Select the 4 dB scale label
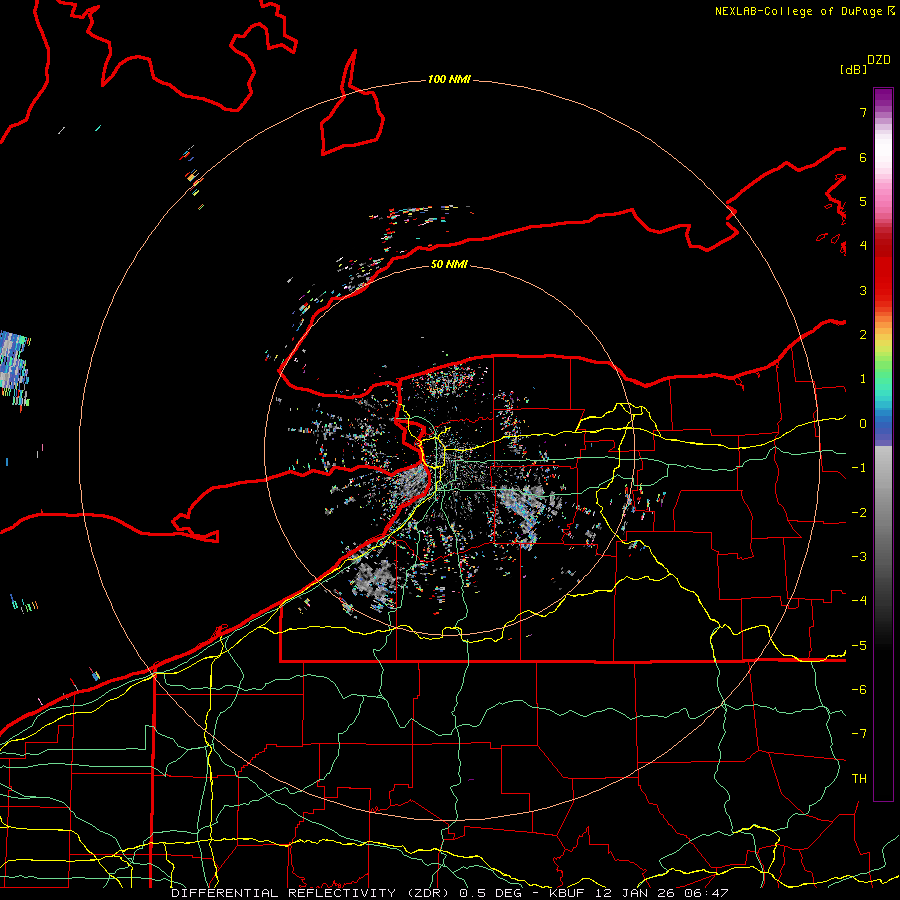Image resolution: width=900 pixels, height=900 pixels. coord(863,246)
